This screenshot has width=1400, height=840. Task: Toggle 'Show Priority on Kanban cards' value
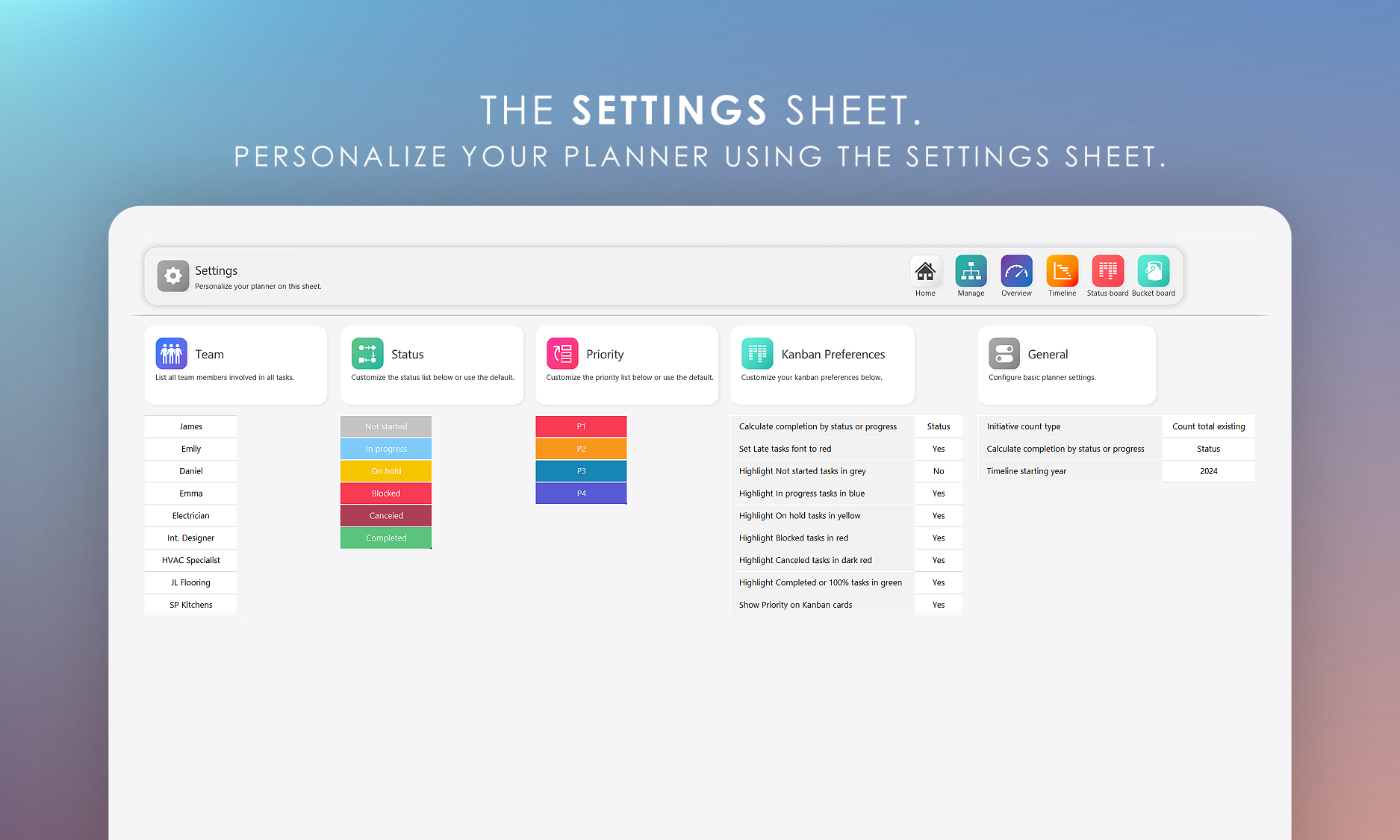939,605
